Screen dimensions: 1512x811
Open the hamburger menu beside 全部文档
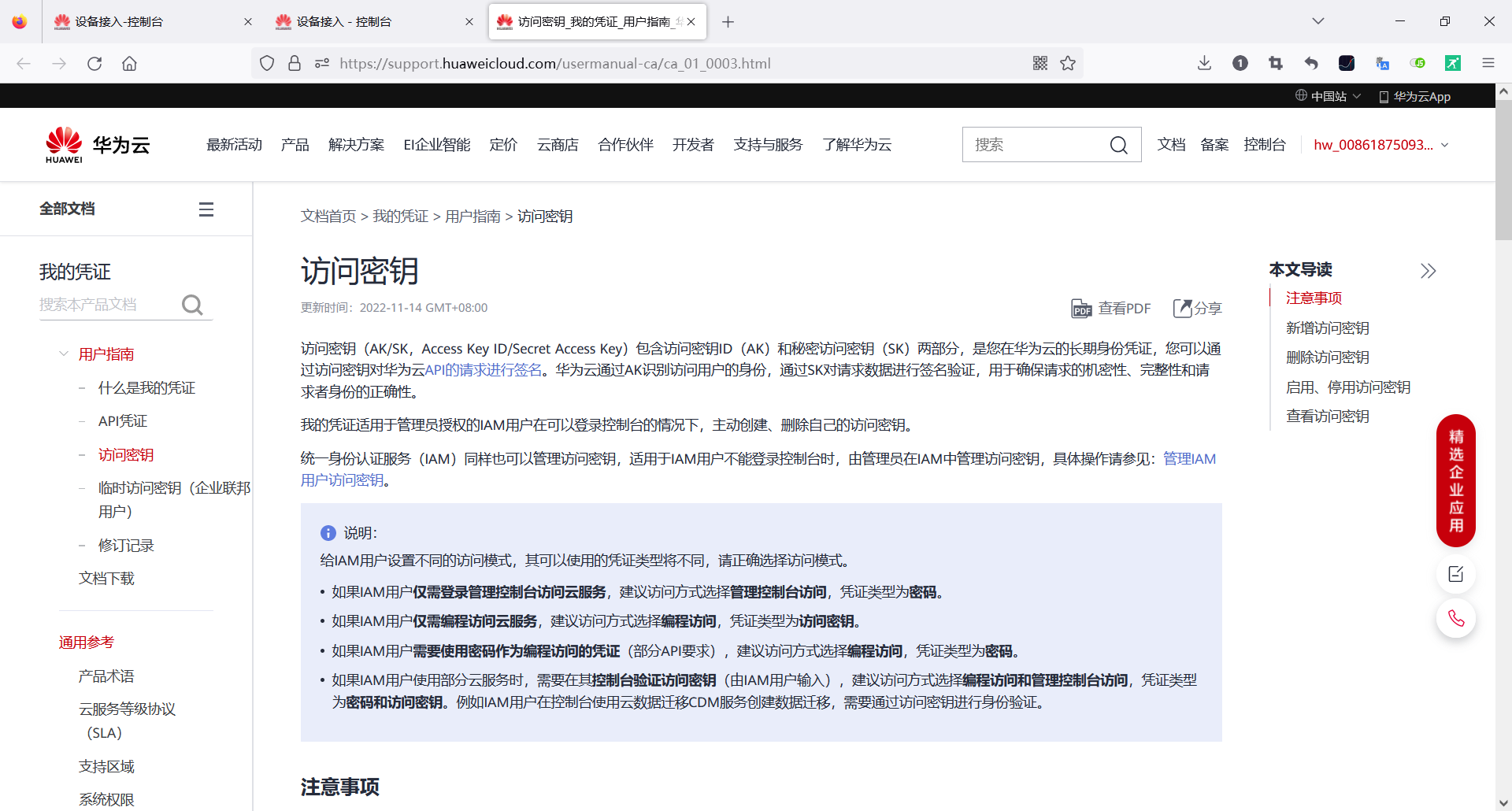(206, 209)
